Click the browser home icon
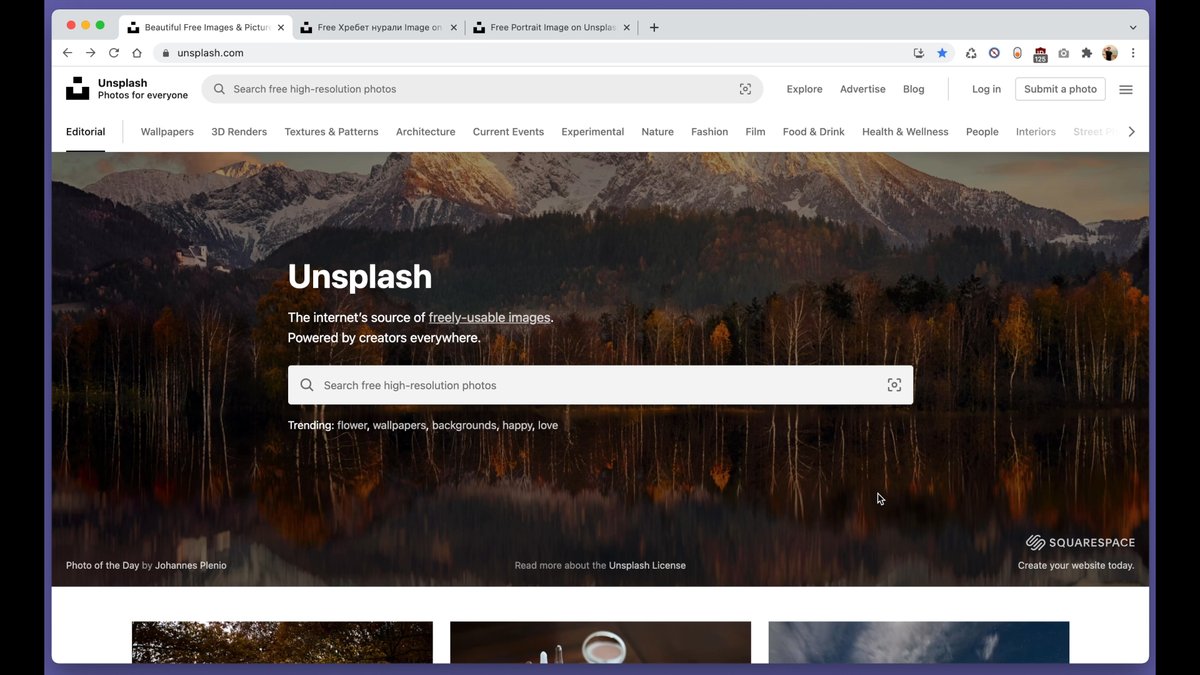1200x675 pixels. pyautogui.click(x=137, y=53)
